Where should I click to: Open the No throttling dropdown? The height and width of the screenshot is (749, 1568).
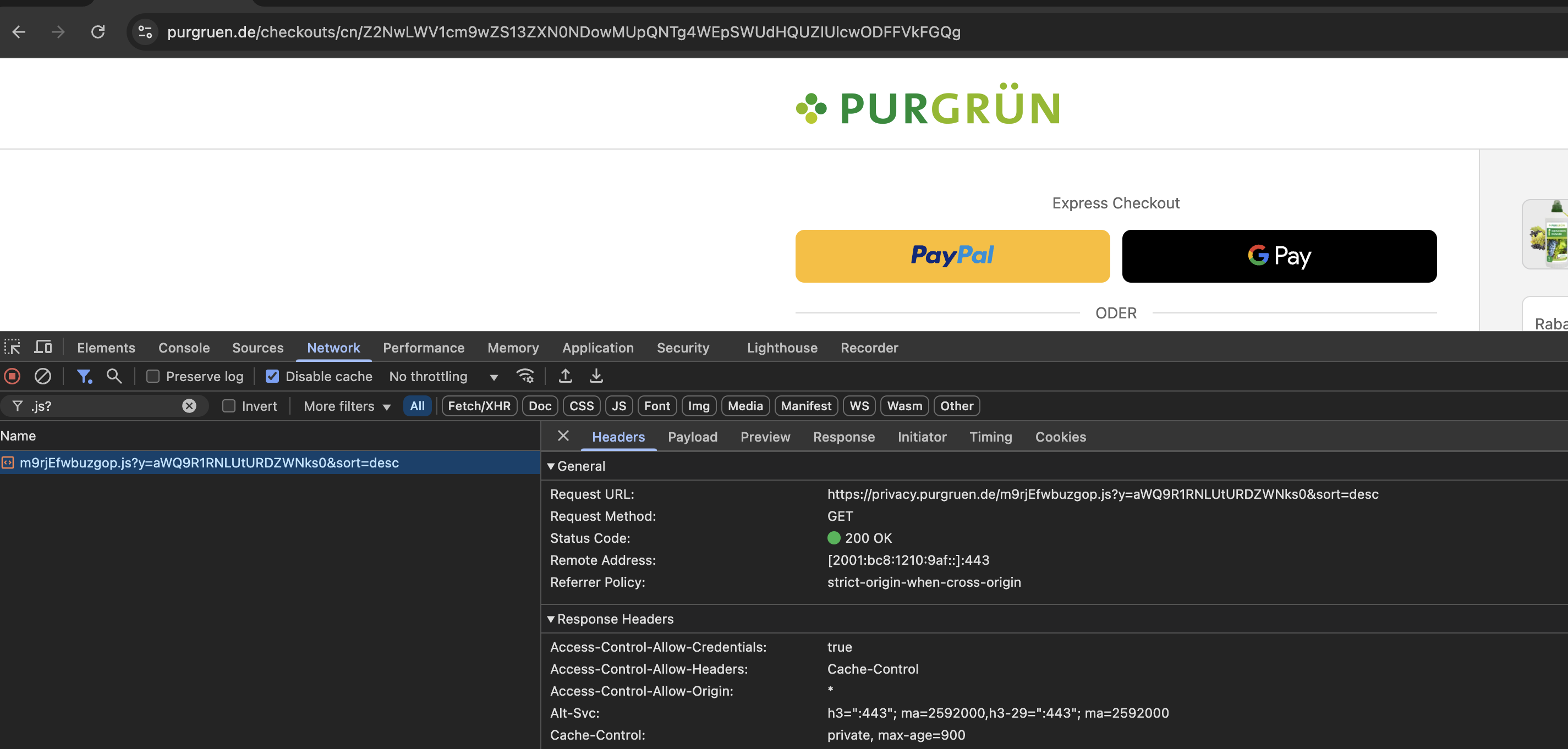point(444,377)
